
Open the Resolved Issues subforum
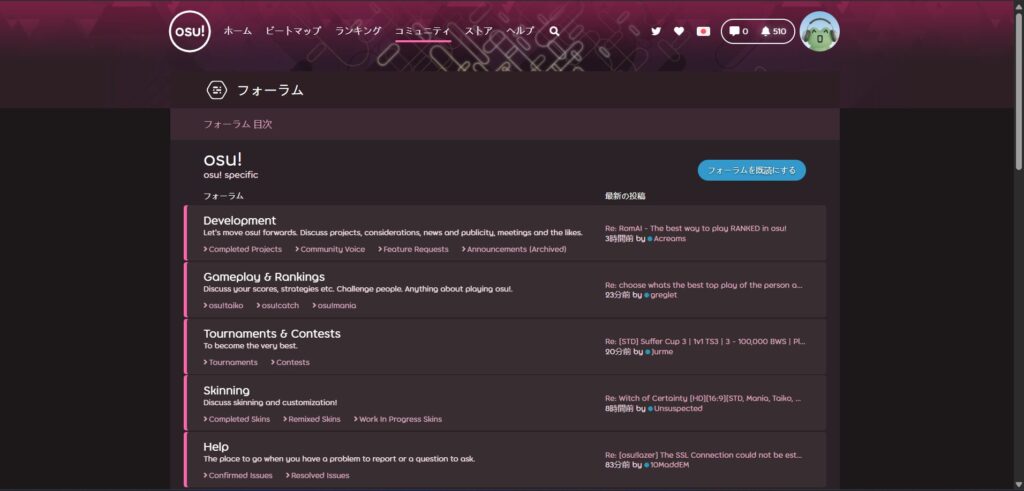pyautogui.click(x=317, y=475)
